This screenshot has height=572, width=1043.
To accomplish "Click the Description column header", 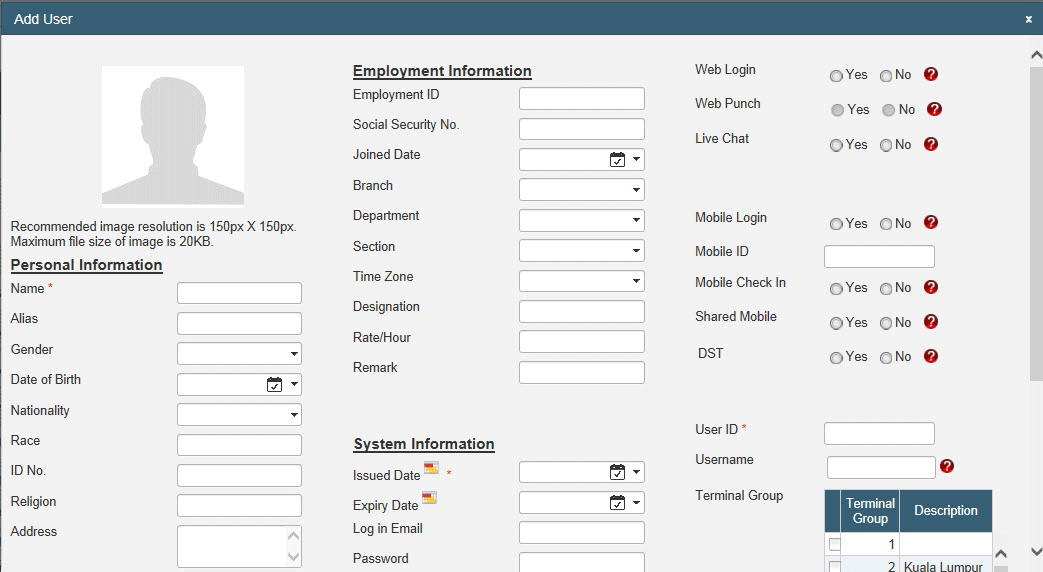I will (945, 511).
